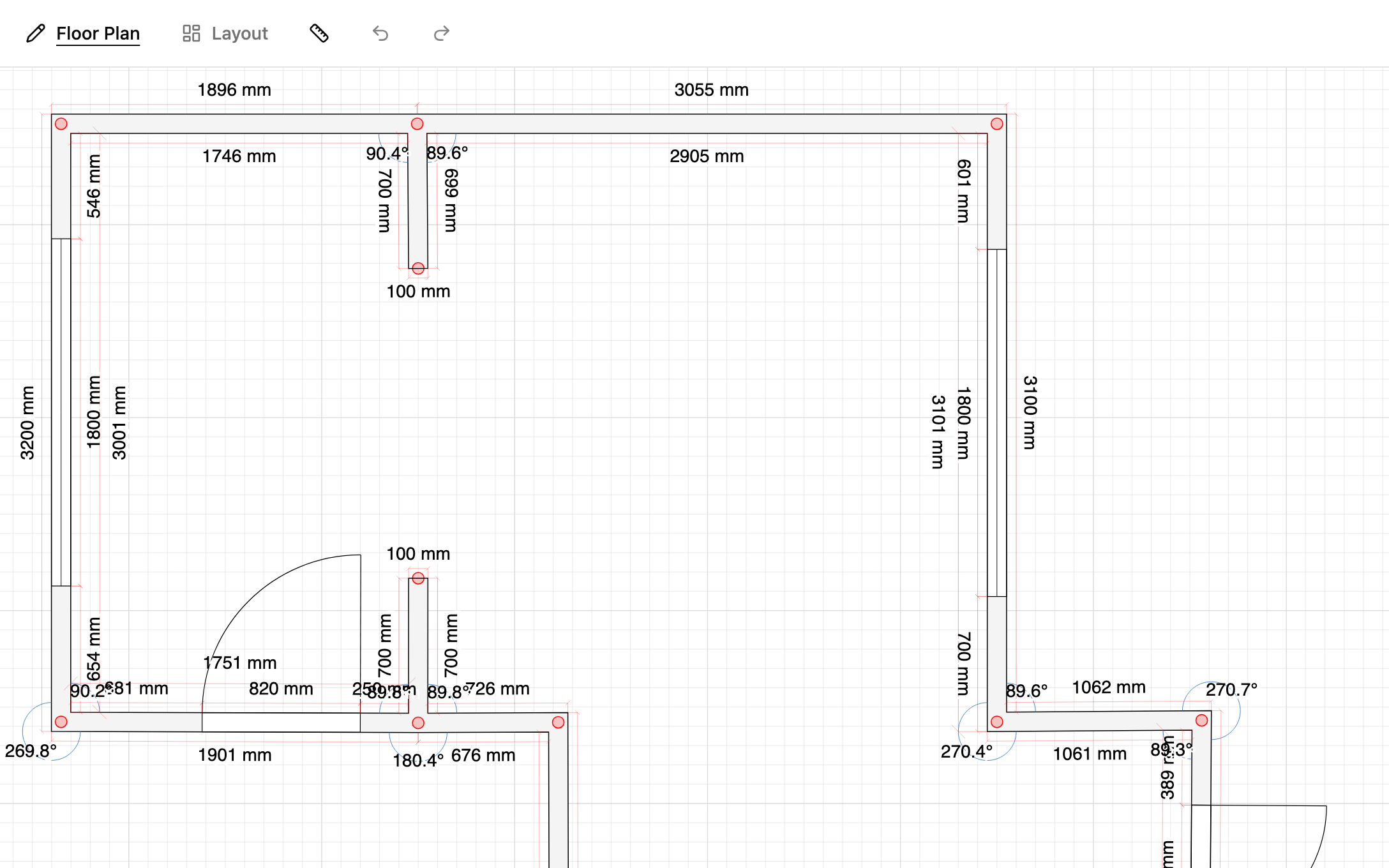This screenshot has height=868, width=1389.
Task: Select the top-right corner wall node
Action: (x=997, y=124)
